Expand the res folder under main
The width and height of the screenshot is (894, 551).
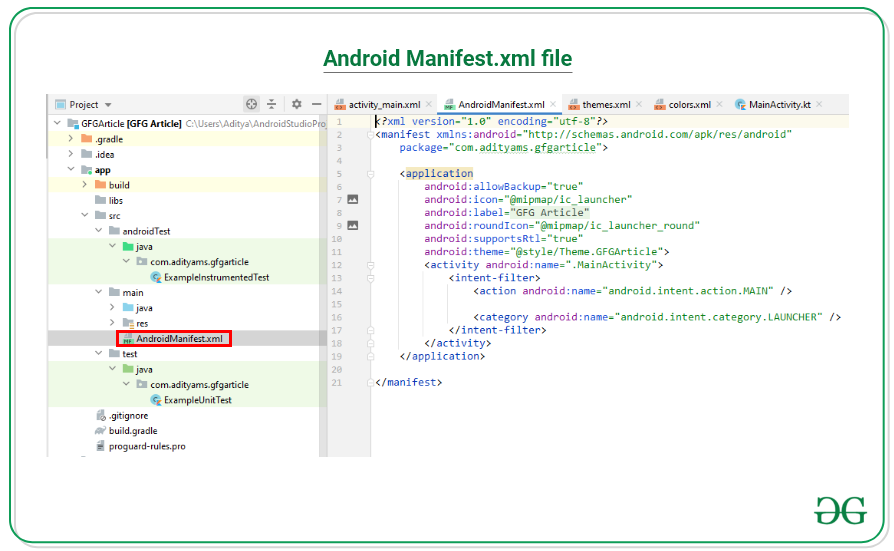pos(112,323)
